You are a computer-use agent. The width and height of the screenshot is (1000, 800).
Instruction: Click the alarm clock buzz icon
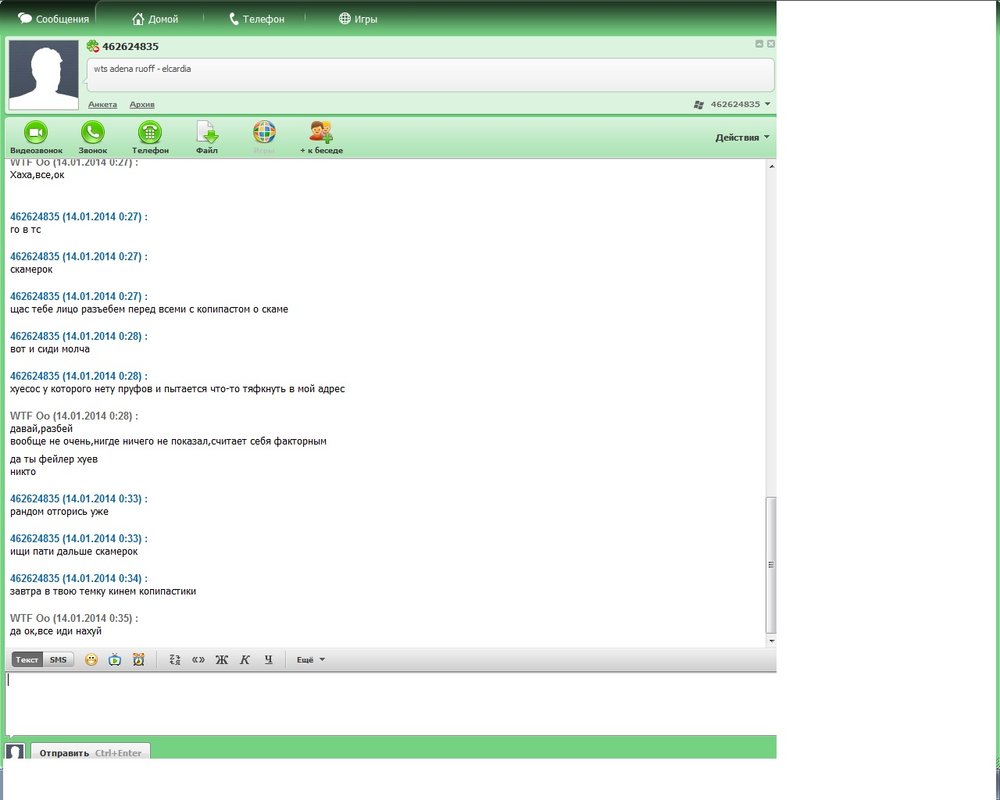tap(139, 660)
